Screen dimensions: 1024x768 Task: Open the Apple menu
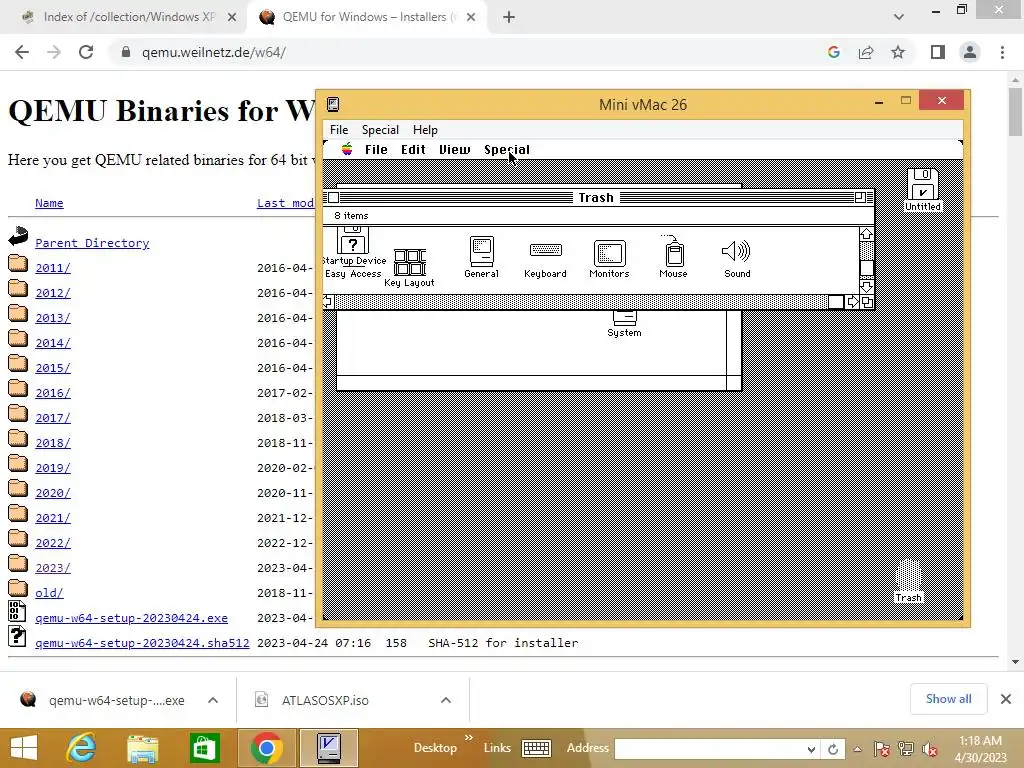coord(347,149)
